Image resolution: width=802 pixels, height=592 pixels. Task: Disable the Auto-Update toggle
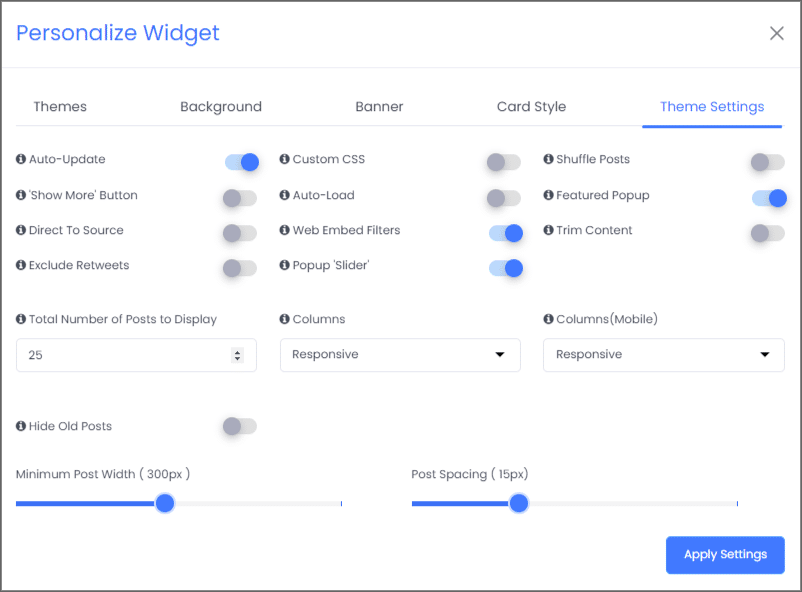[x=242, y=162]
